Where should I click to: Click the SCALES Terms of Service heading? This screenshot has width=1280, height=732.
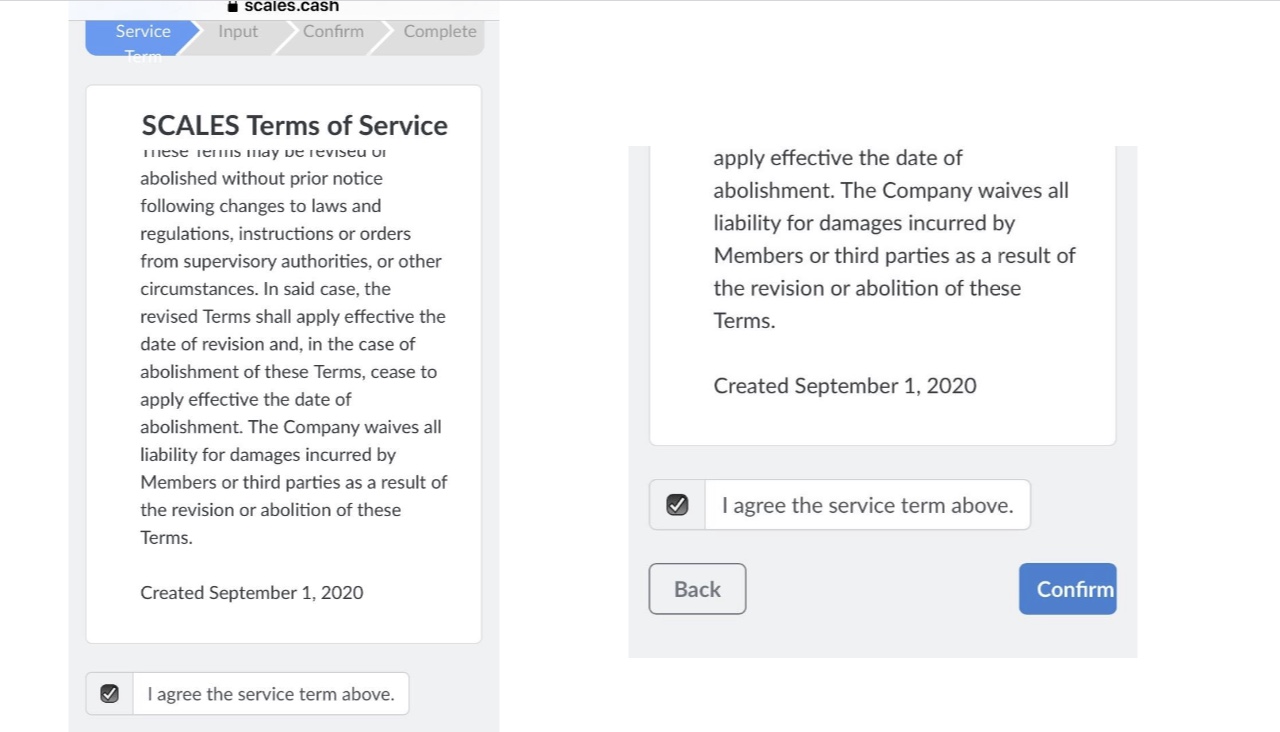[x=295, y=125]
